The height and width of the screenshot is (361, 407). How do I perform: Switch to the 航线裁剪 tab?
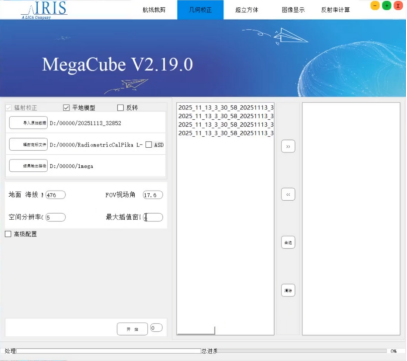point(154,10)
